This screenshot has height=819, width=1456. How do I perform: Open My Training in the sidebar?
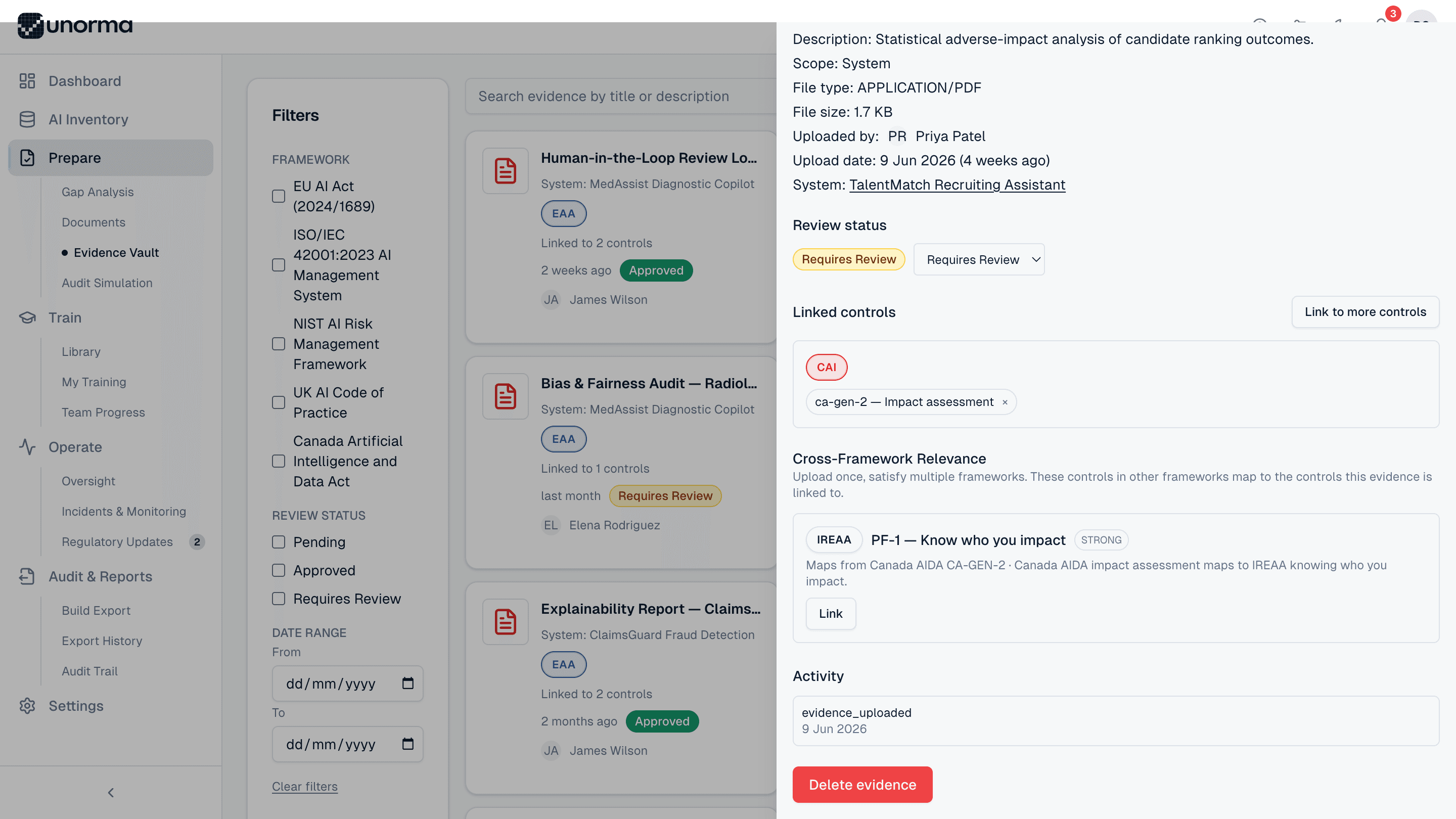point(94,382)
